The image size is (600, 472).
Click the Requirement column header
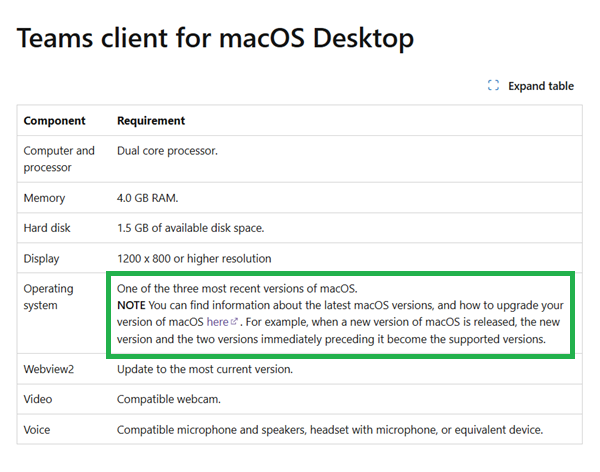[x=151, y=121]
